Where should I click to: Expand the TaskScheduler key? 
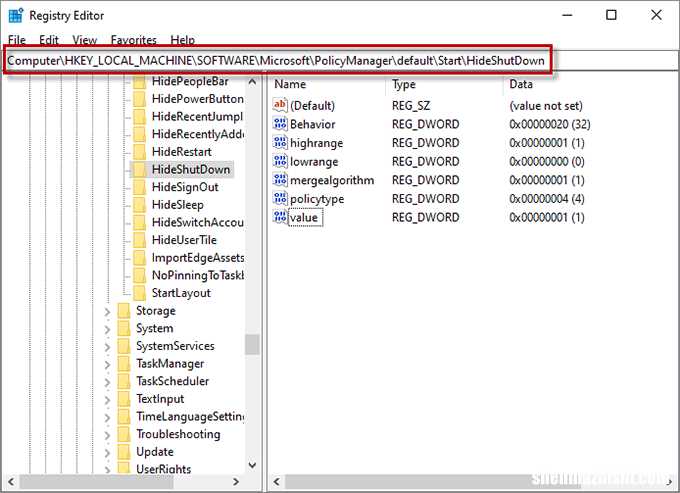click(x=107, y=382)
